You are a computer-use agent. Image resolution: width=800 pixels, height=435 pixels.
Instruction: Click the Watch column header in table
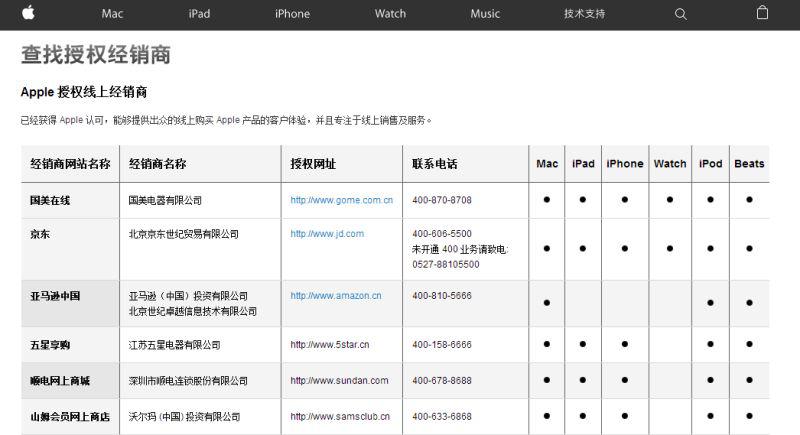[670, 164]
